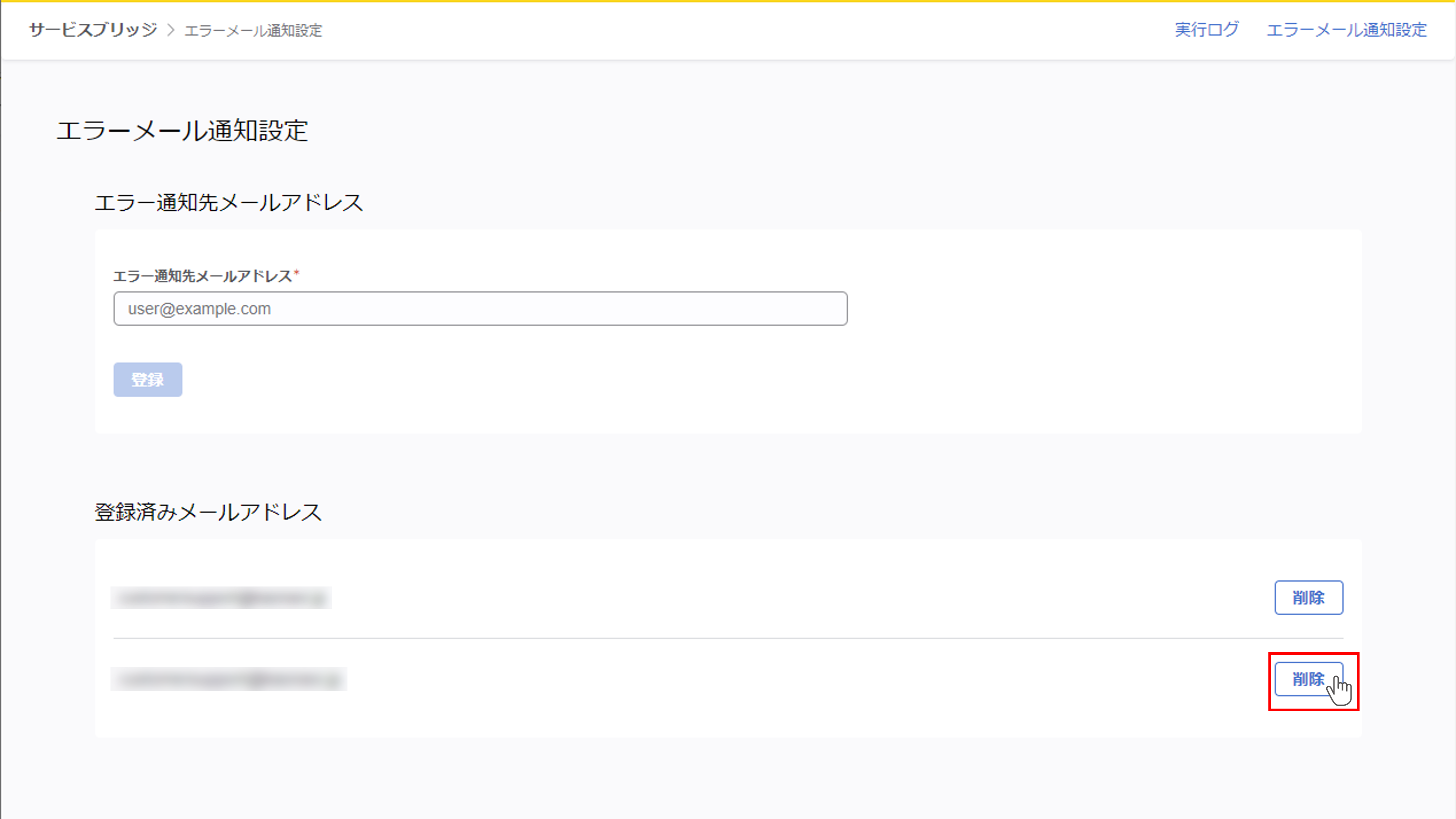Open the 実行ログ navigation link
The height and width of the screenshot is (819, 1456).
1206,30
